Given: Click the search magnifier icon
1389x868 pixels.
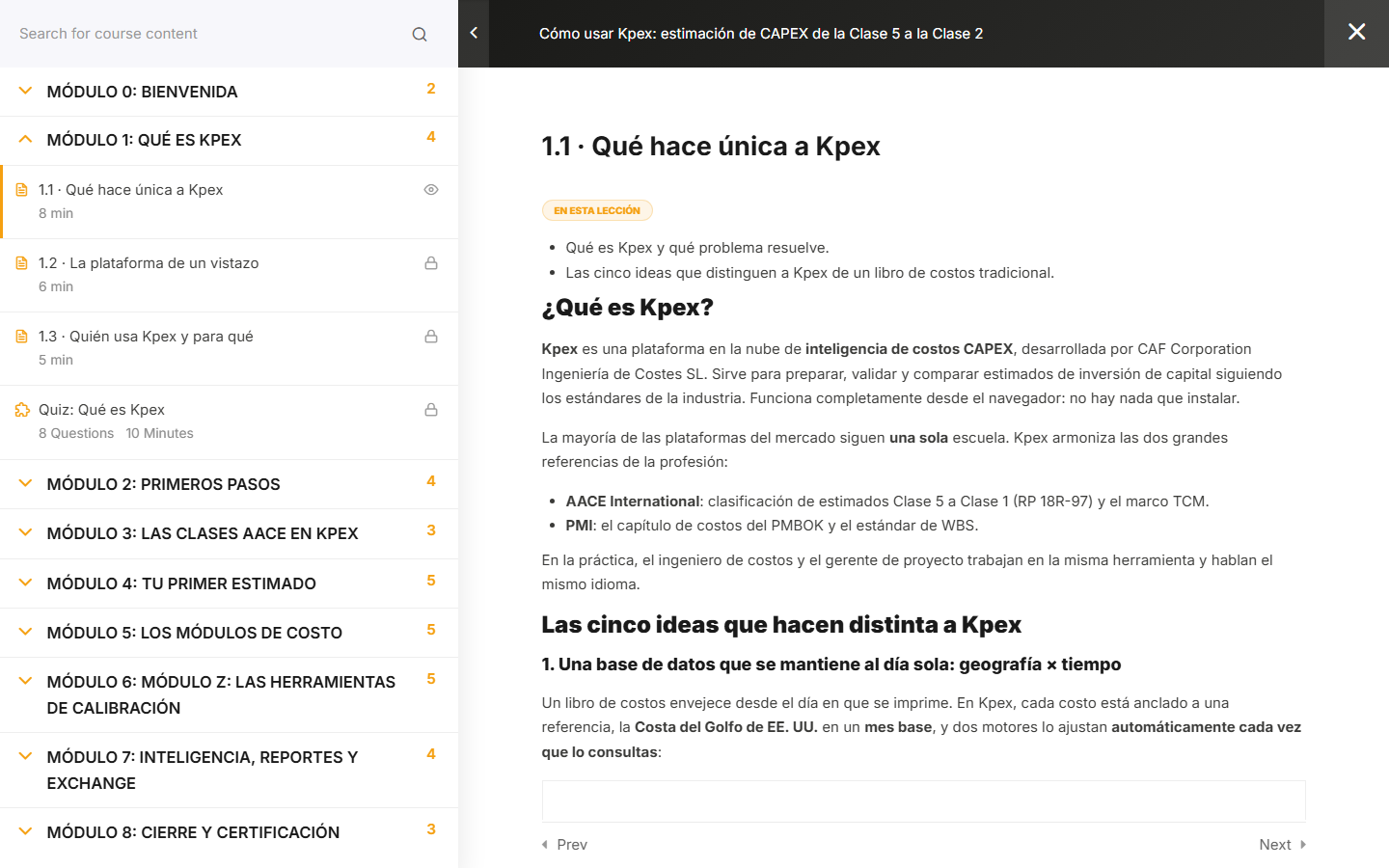Looking at the screenshot, I should pyautogui.click(x=420, y=34).
